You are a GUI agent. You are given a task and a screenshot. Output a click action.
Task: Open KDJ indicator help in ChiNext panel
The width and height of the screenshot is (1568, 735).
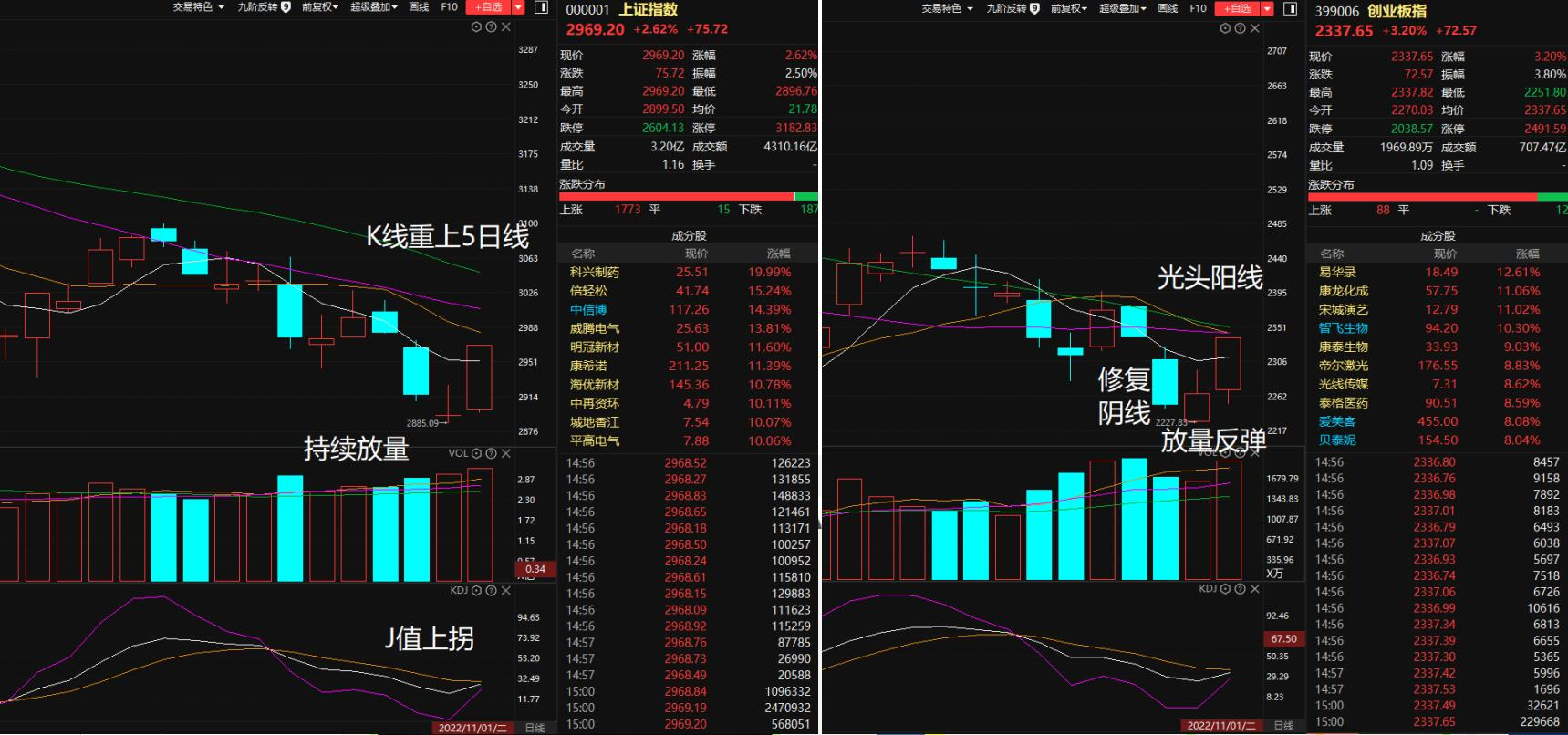pos(1240,589)
